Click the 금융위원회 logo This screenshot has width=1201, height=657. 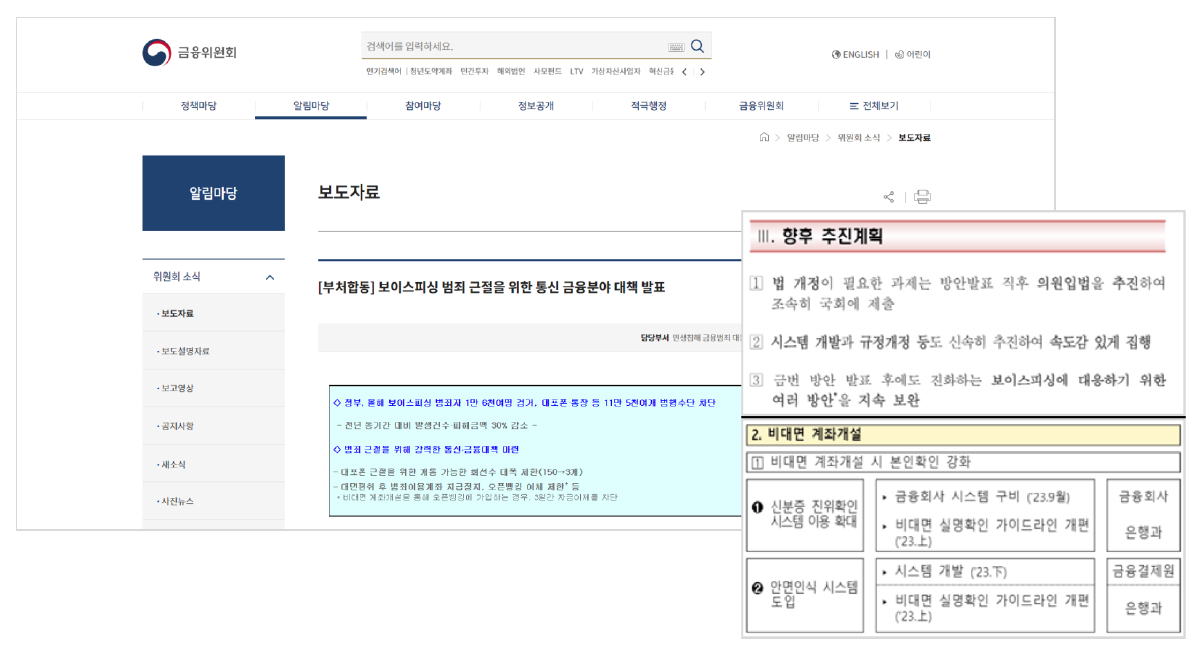click(189, 53)
